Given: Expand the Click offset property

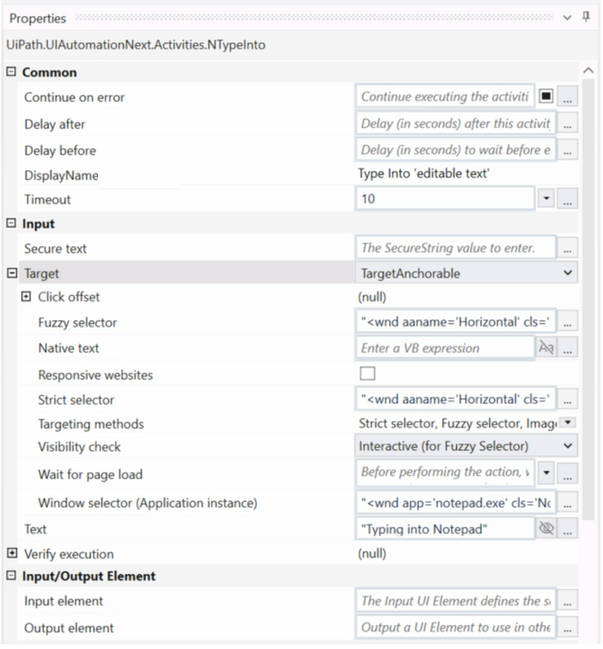Looking at the screenshot, I should coord(26,296).
